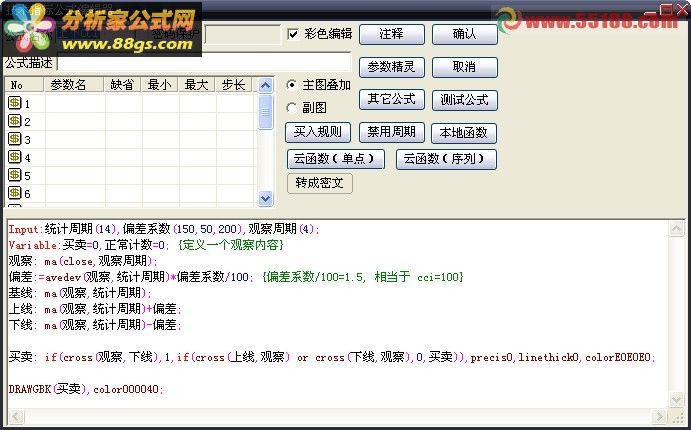Click the parameter row 3 dollar icon

15,139
